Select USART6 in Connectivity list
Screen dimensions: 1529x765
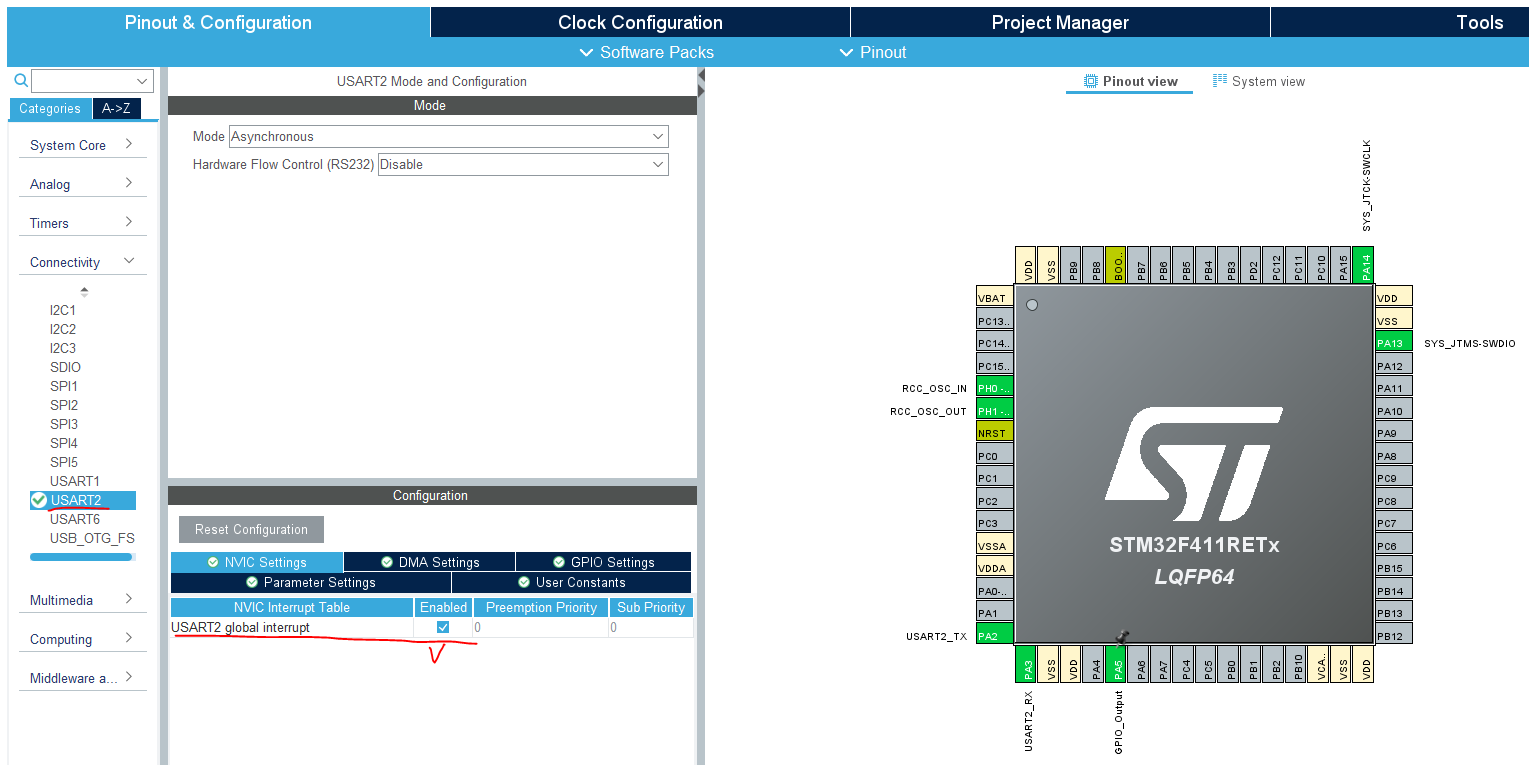coord(75,519)
